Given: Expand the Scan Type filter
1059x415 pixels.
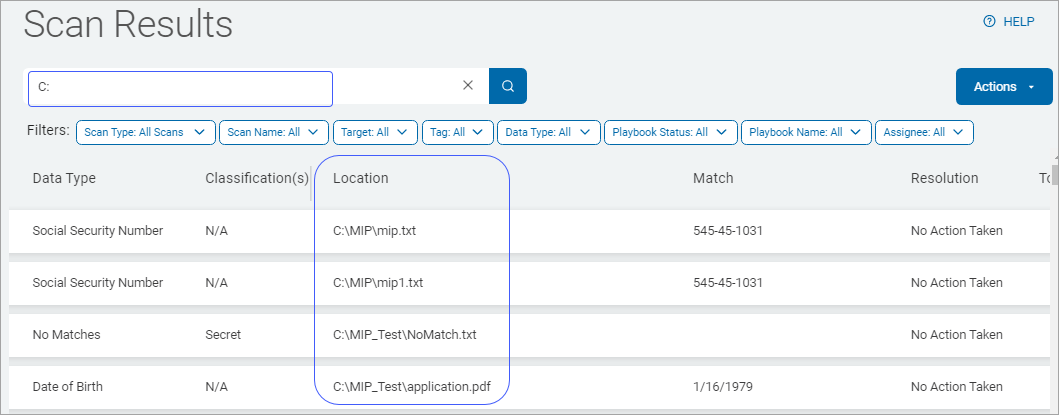Looking at the screenshot, I should (145, 132).
